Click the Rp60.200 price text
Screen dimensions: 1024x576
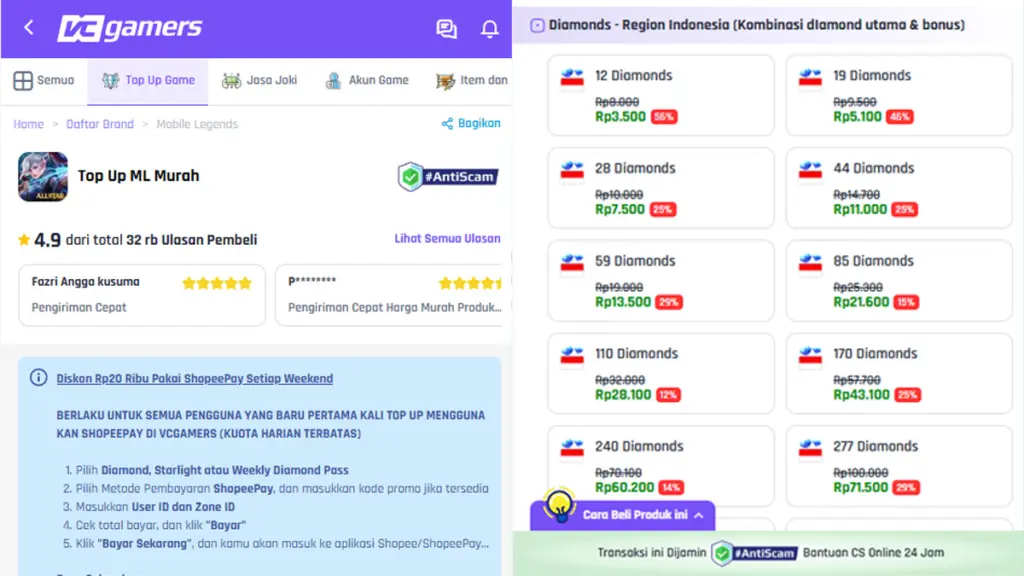click(x=624, y=488)
